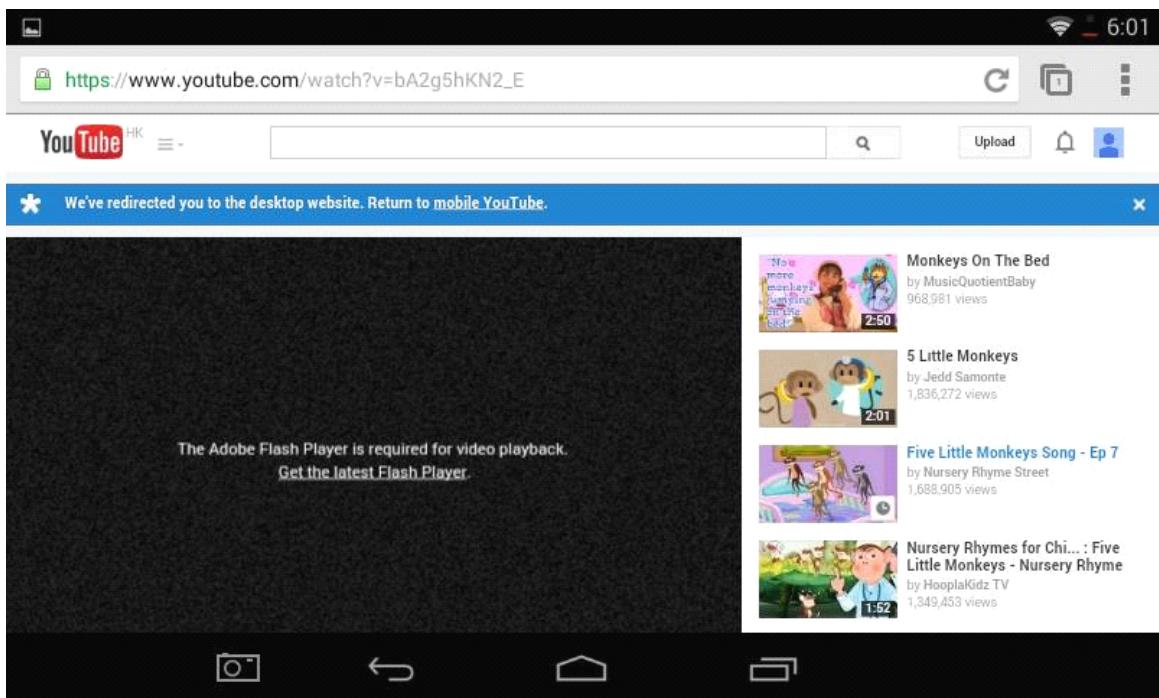The width and height of the screenshot is (1159, 698).
Task: Expand the guide menu next to YouTube logo
Action: pyautogui.click(x=170, y=144)
